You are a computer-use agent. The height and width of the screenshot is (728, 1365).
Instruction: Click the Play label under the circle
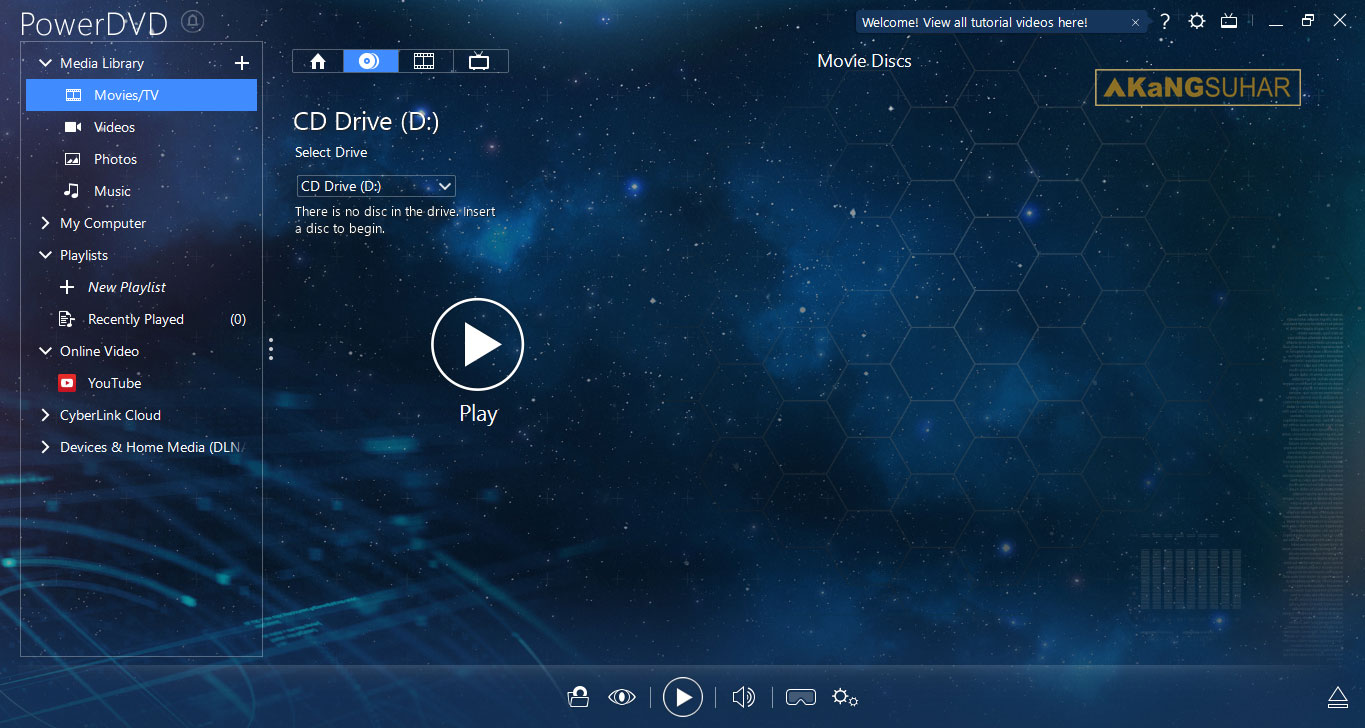point(478,413)
